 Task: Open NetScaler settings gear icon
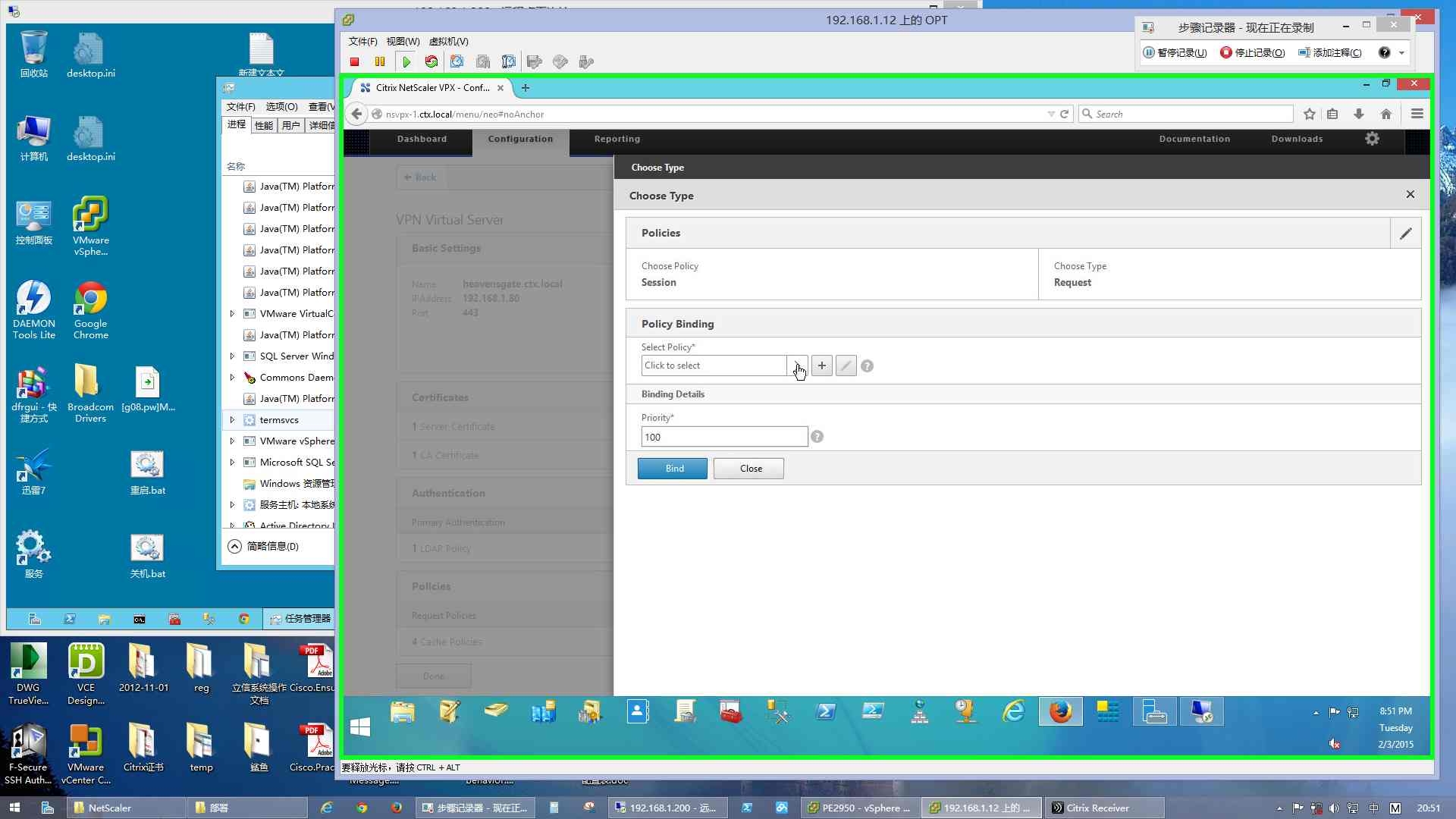(1372, 139)
